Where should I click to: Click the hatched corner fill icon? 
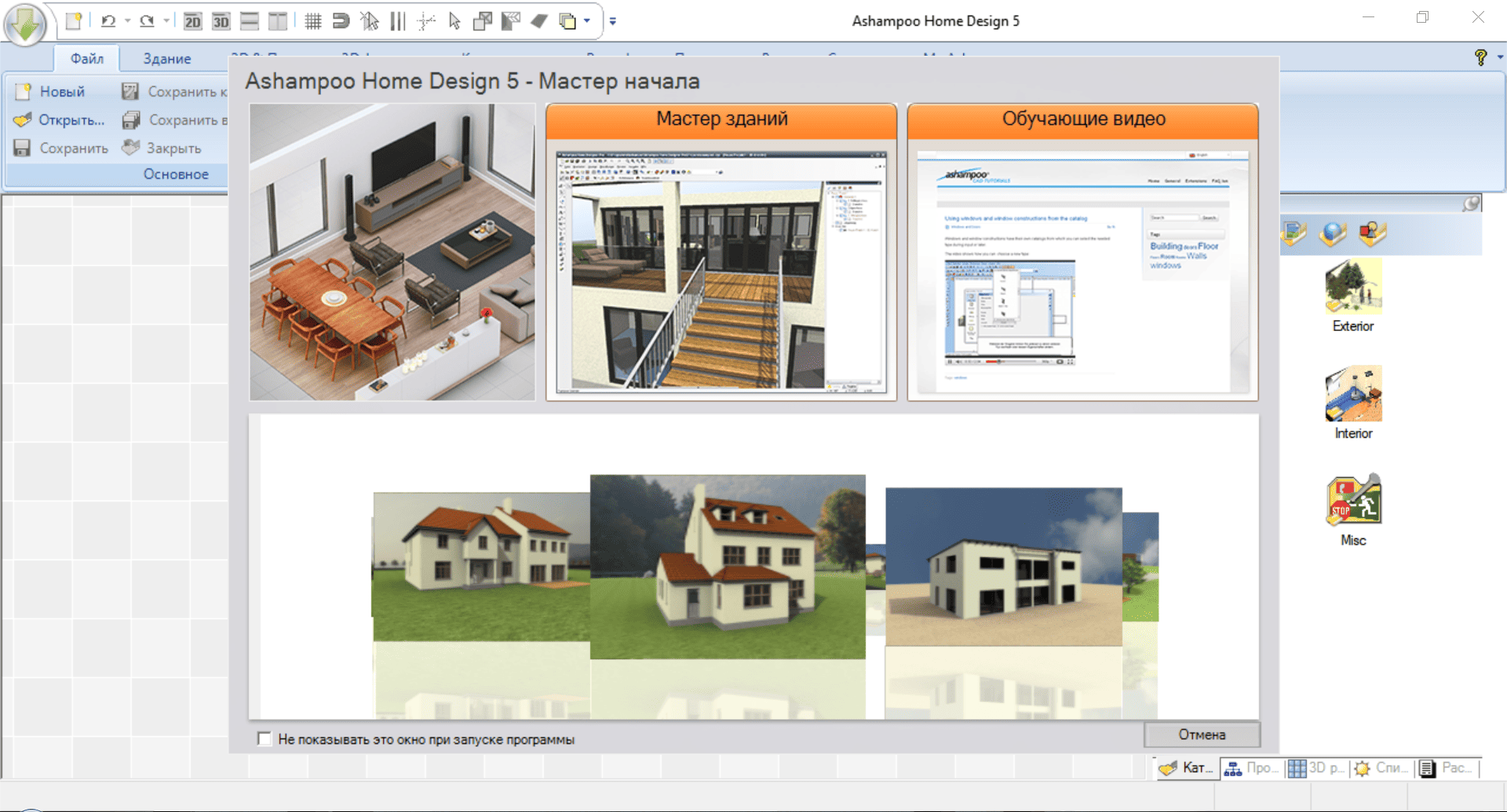(x=511, y=21)
